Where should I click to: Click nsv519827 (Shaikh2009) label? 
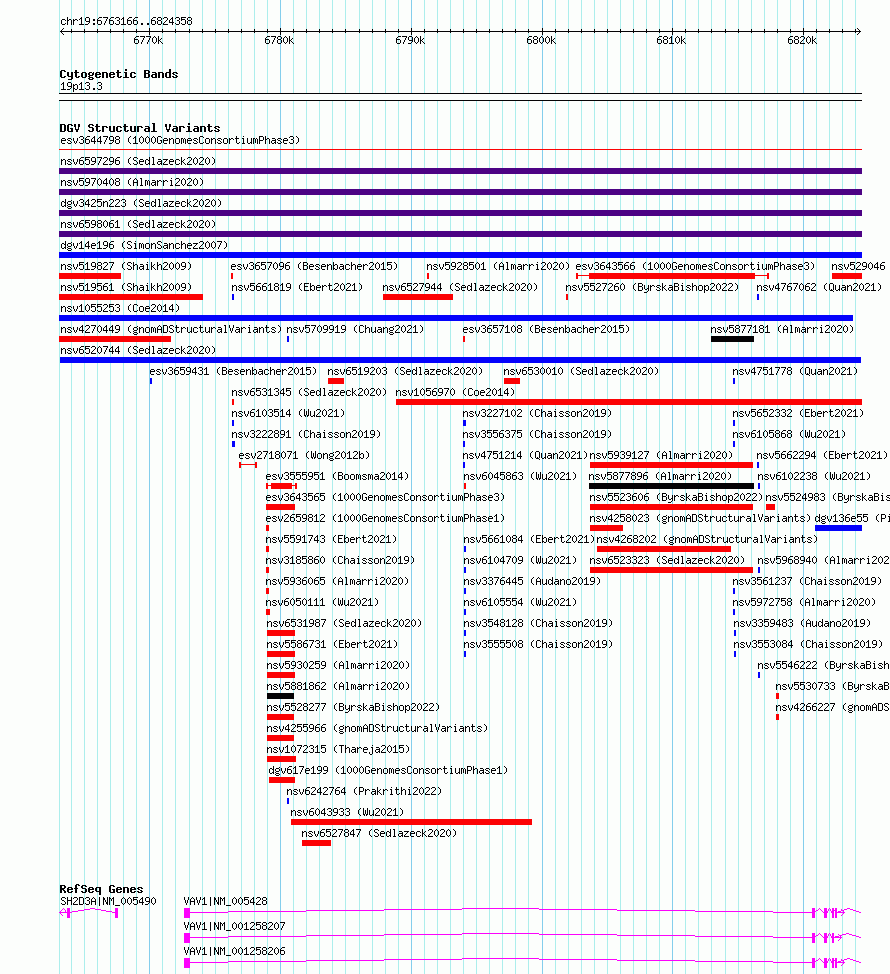click(125, 266)
